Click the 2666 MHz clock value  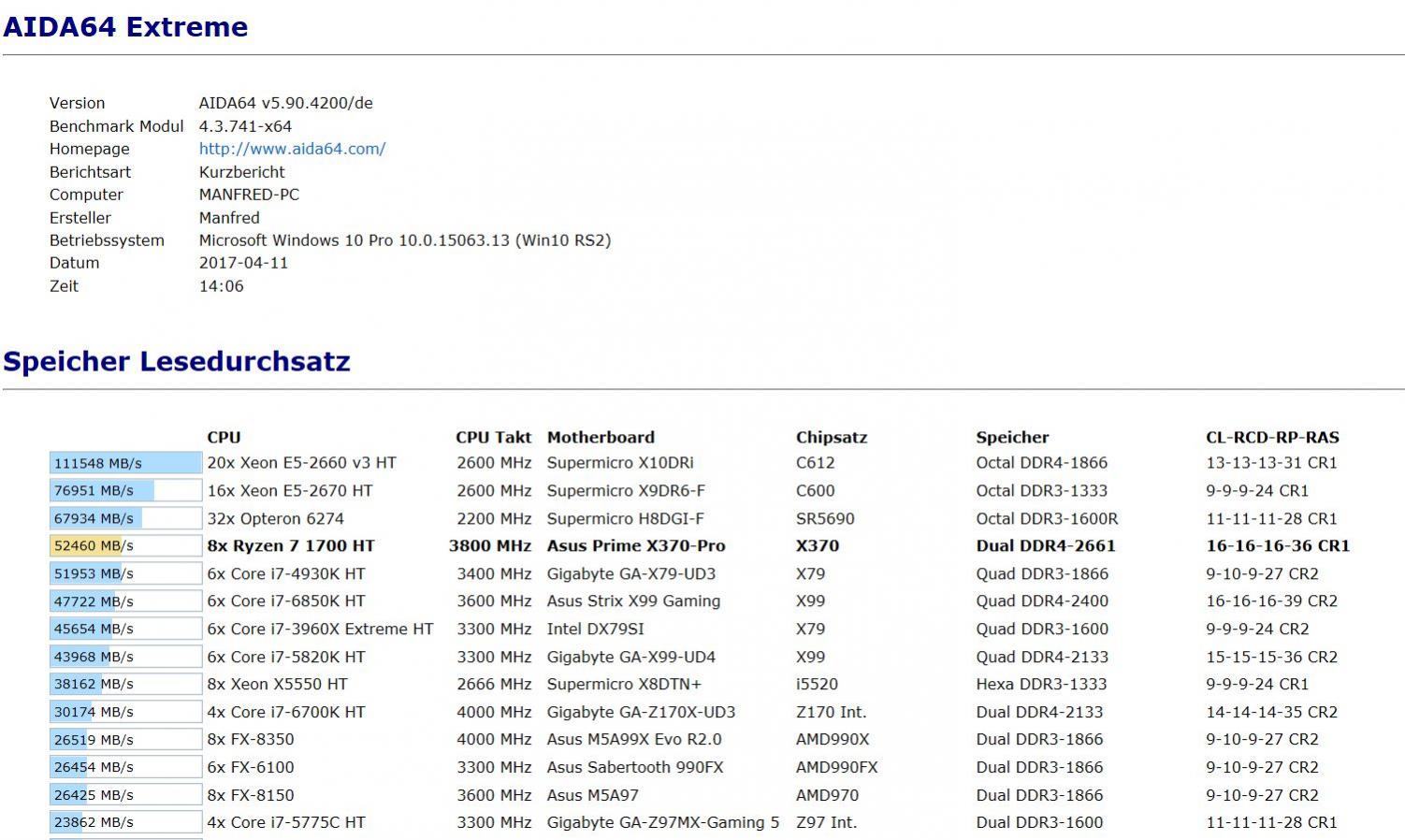(494, 684)
